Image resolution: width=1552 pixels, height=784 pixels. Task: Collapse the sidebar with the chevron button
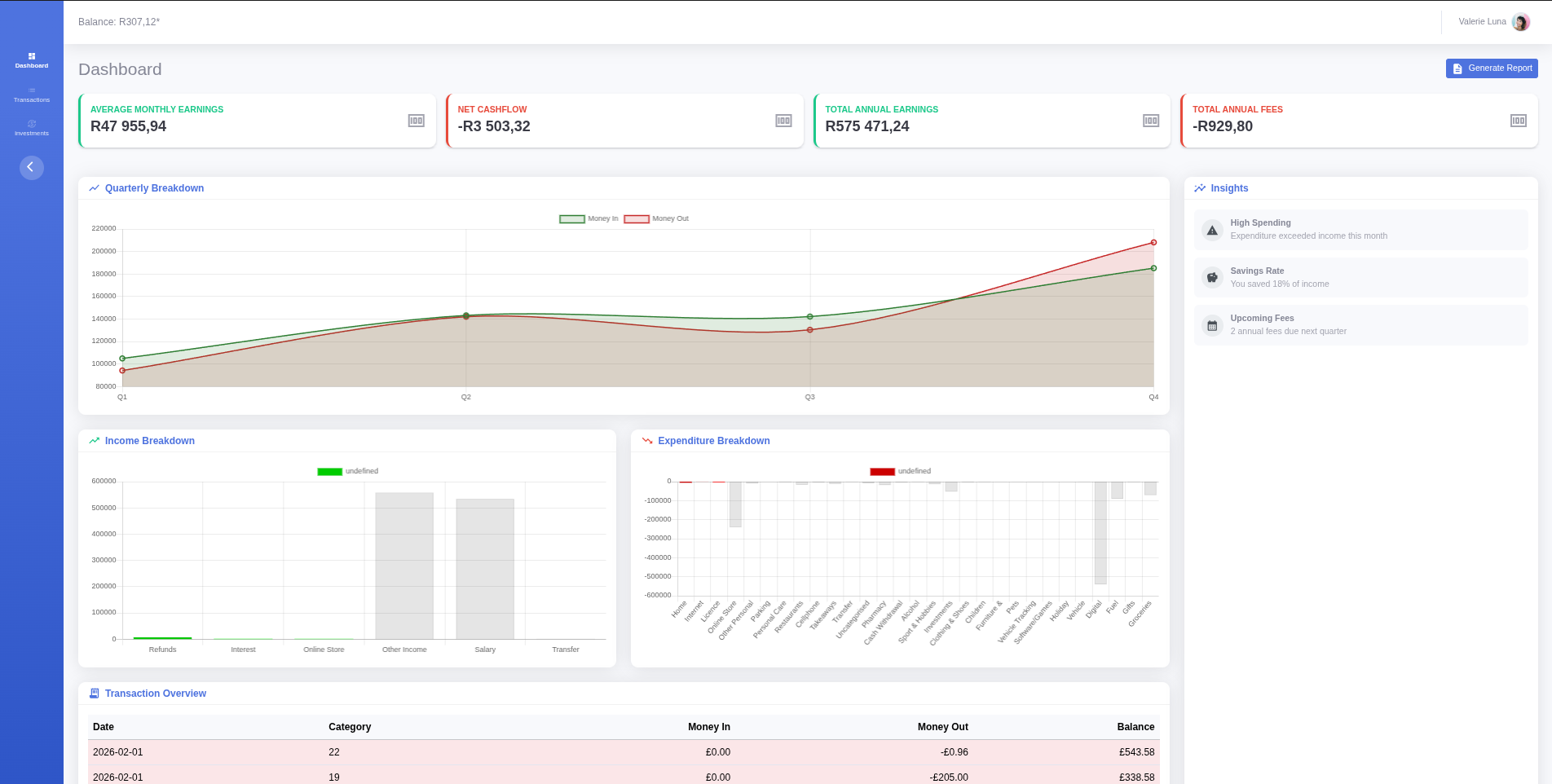(x=31, y=167)
